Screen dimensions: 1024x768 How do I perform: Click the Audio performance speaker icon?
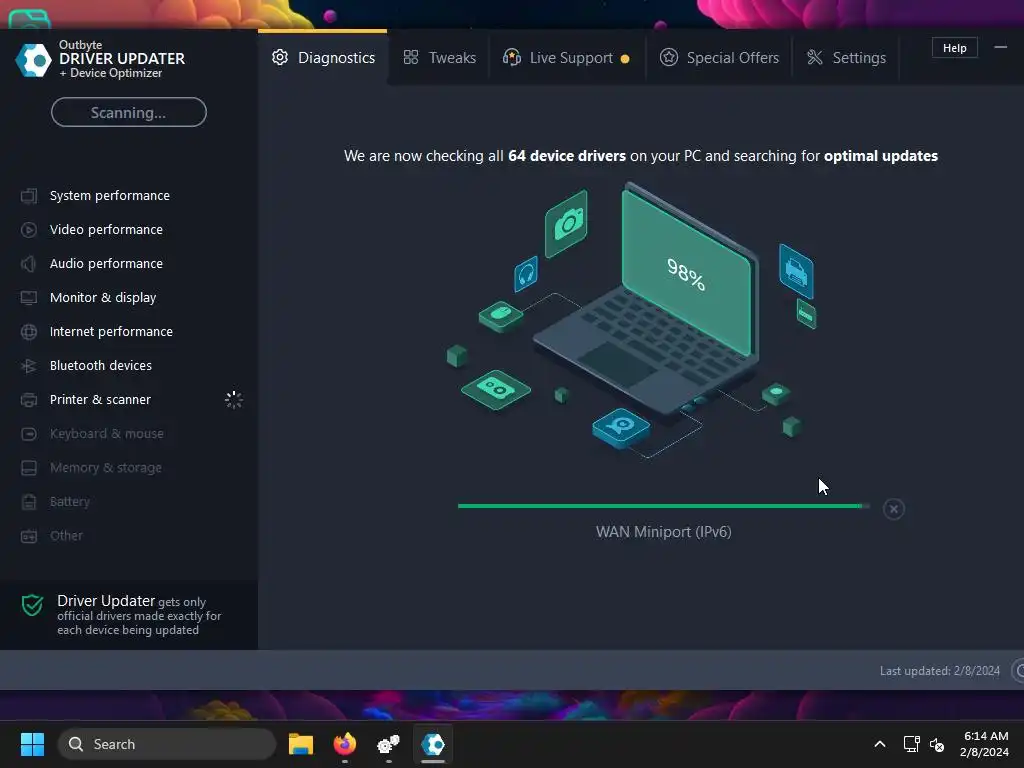coord(29,264)
